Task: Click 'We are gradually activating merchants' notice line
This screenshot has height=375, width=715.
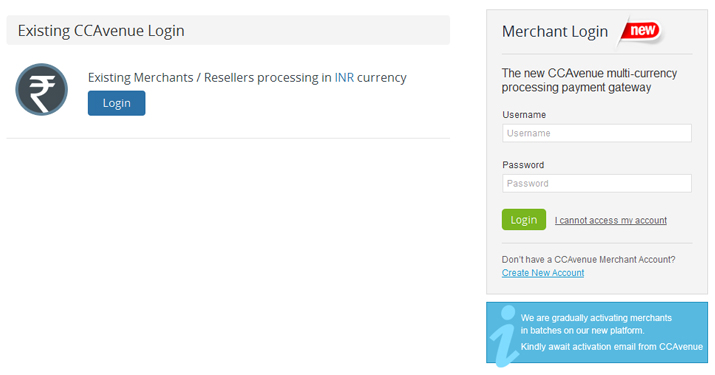Action: [596, 318]
